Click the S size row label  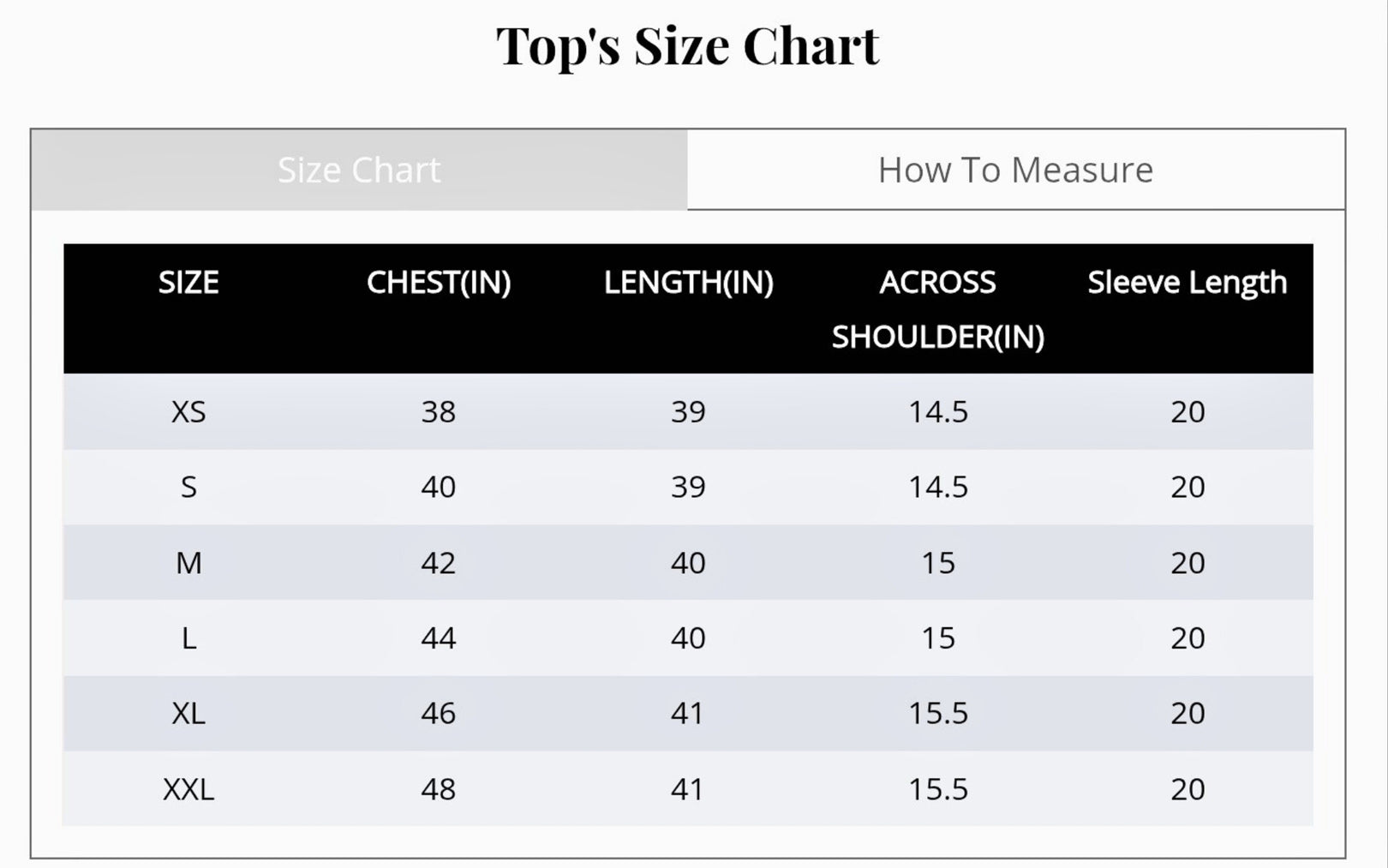pos(188,488)
